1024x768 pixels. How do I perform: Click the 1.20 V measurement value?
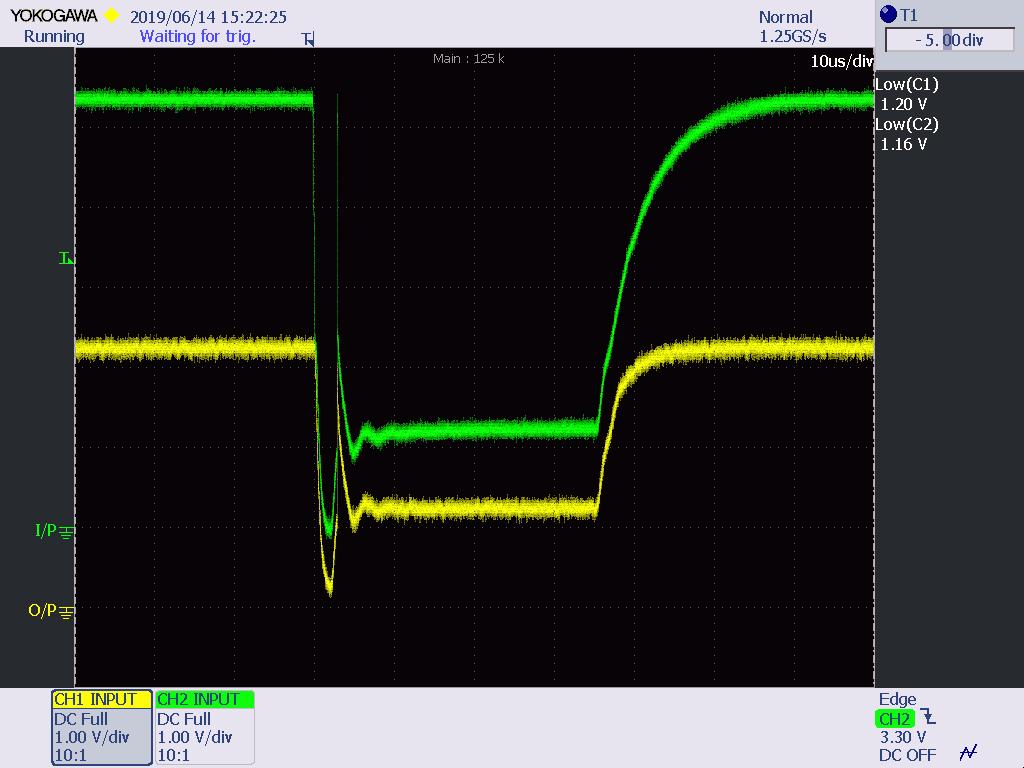[x=904, y=104]
